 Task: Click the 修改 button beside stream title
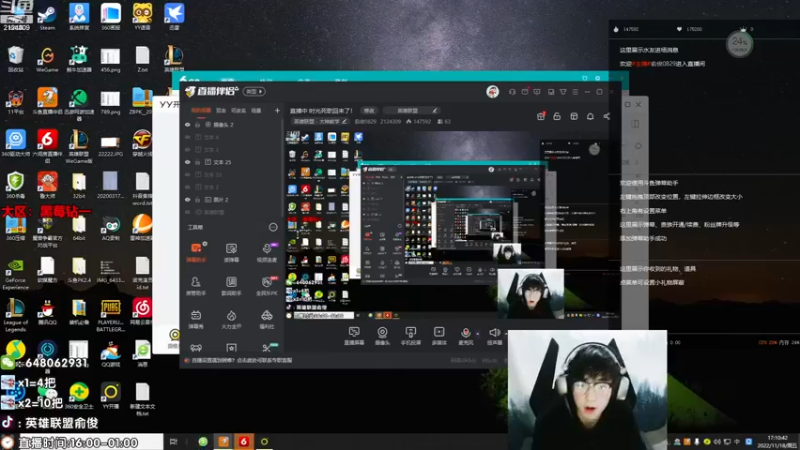[x=369, y=110]
